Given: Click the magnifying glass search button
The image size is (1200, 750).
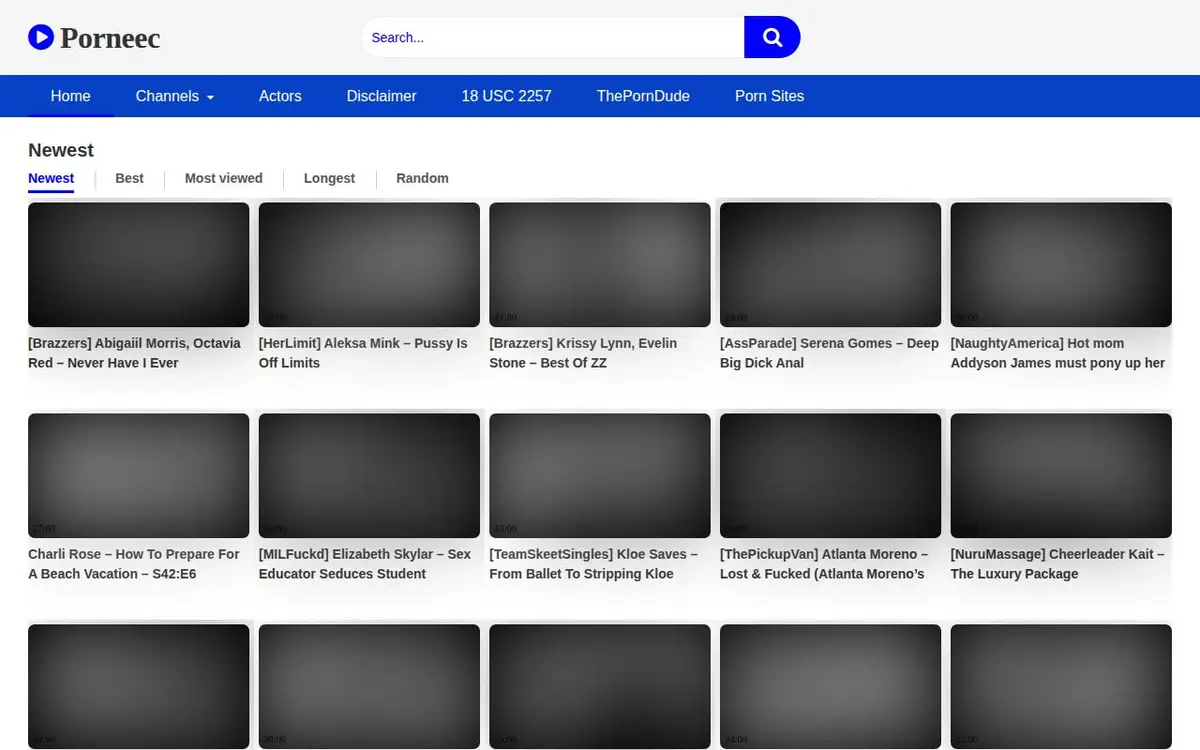Looking at the screenshot, I should click(x=772, y=37).
